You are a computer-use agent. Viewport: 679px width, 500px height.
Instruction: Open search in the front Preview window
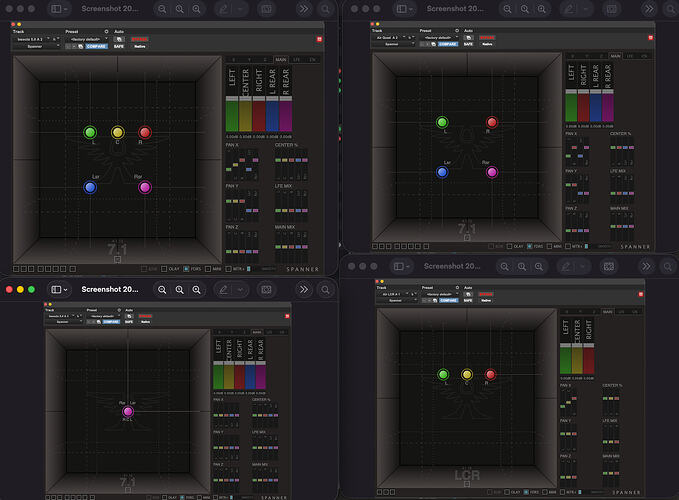(325, 290)
